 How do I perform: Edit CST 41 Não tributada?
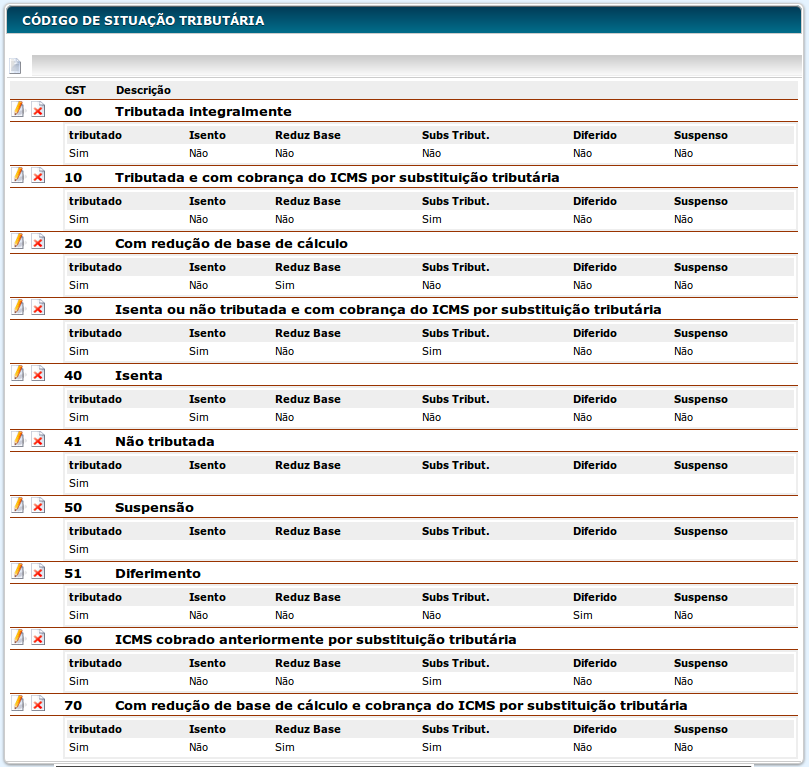18,440
